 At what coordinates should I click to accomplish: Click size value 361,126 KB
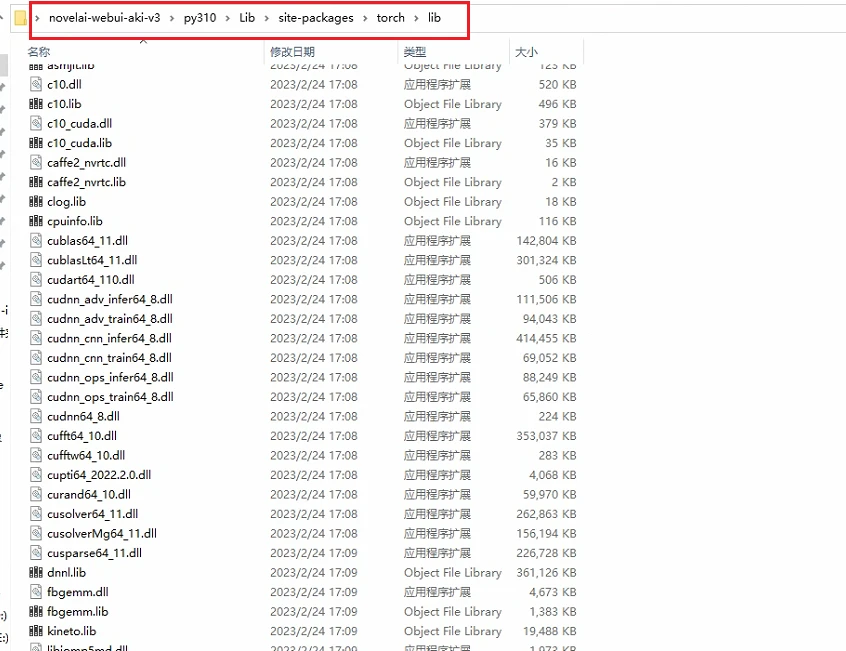(x=546, y=572)
